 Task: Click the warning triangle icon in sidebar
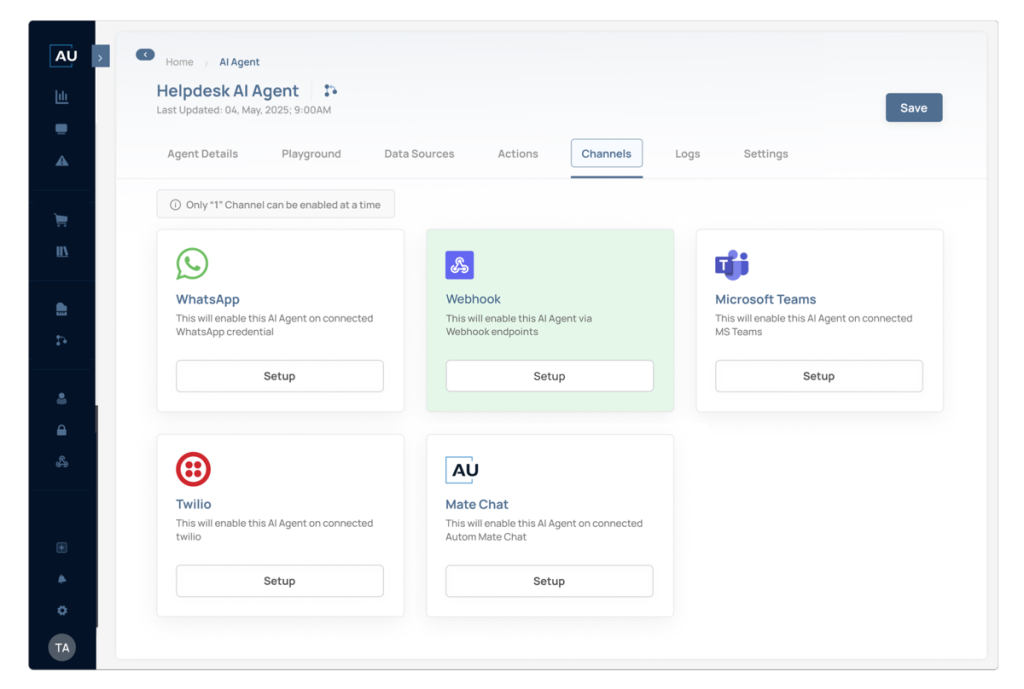(62, 161)
